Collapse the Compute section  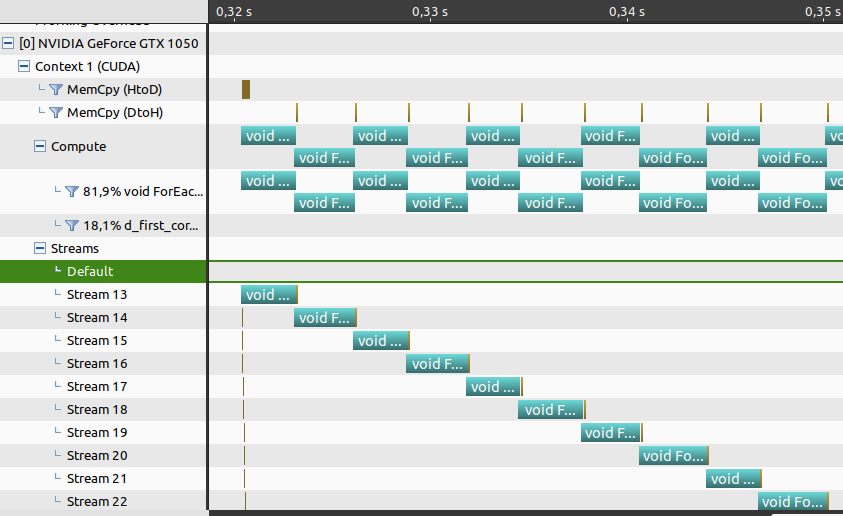click(x=40, y=146)
